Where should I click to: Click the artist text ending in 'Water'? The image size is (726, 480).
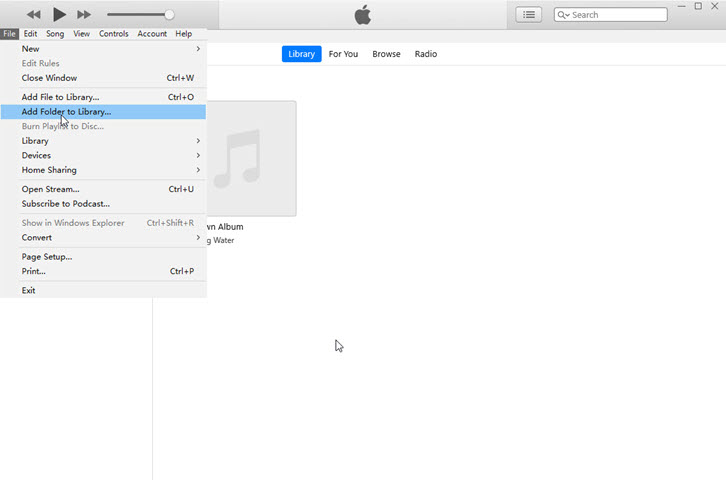pyautogui.click(x=220, y=240)
